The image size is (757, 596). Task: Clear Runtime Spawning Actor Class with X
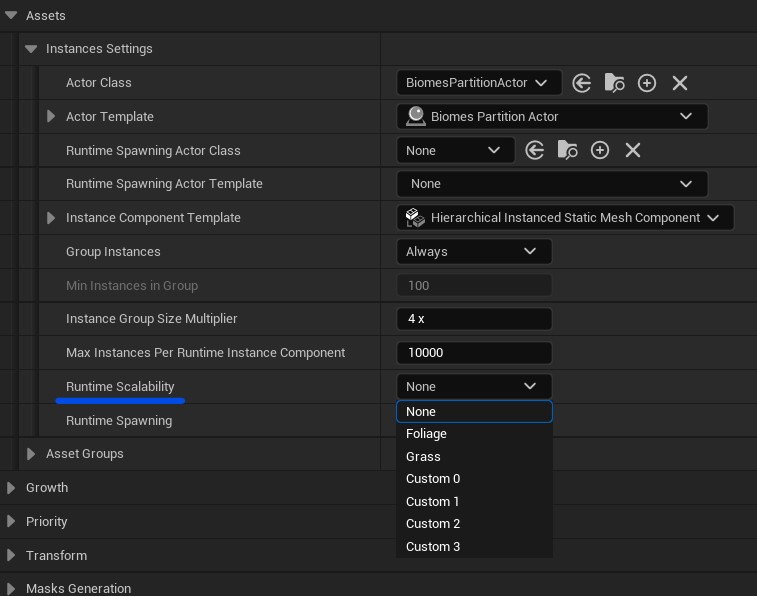[x=633, y=150]
